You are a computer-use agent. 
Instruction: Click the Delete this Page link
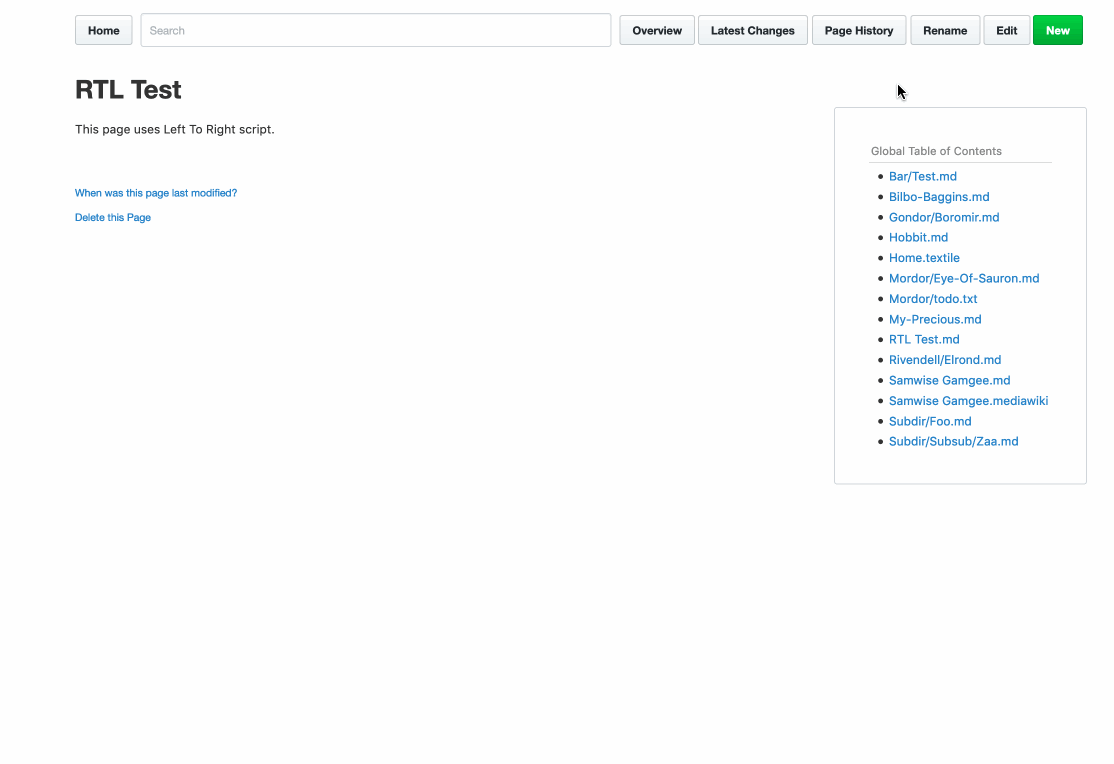point(113,217)
